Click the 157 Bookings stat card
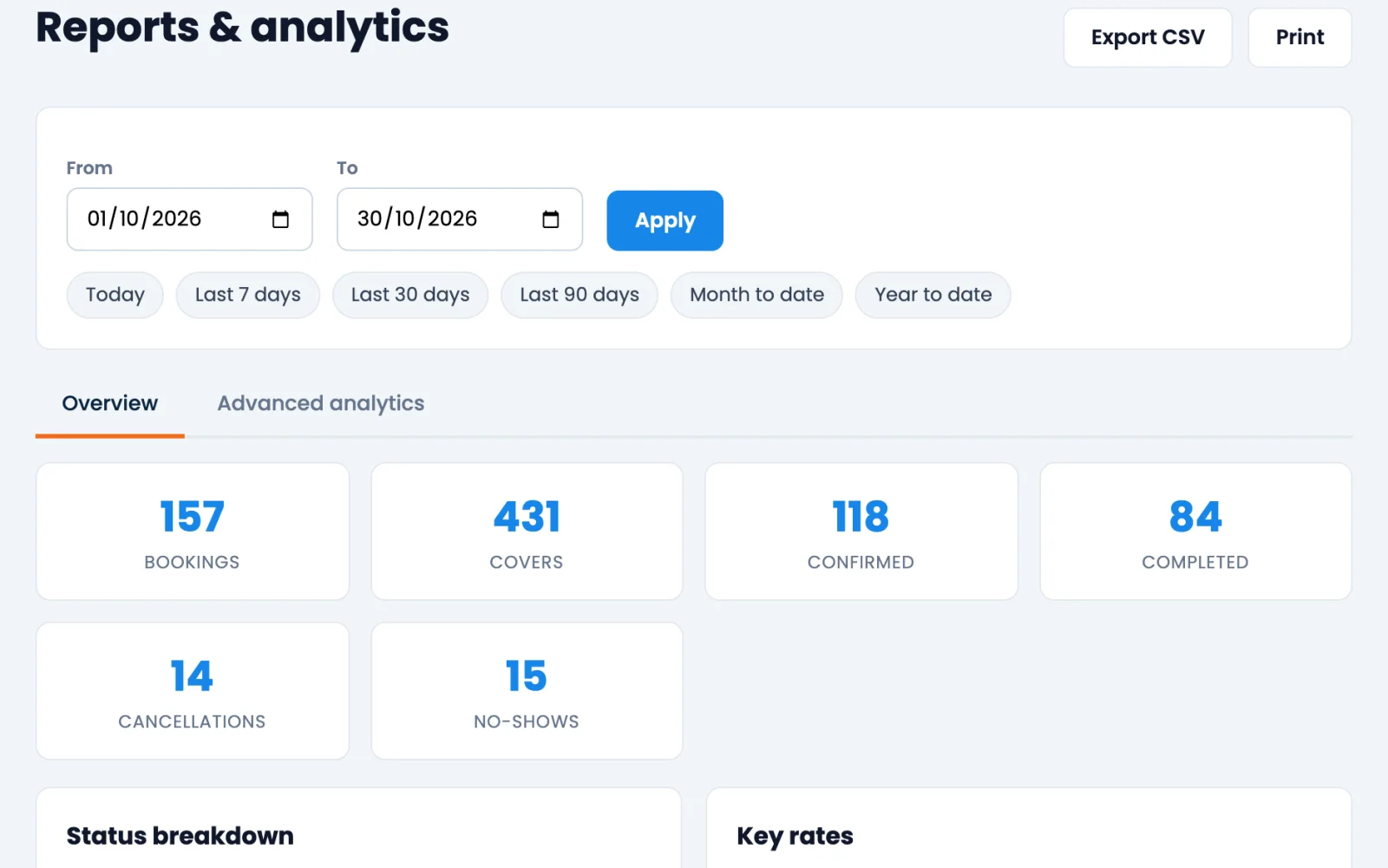 193,532
